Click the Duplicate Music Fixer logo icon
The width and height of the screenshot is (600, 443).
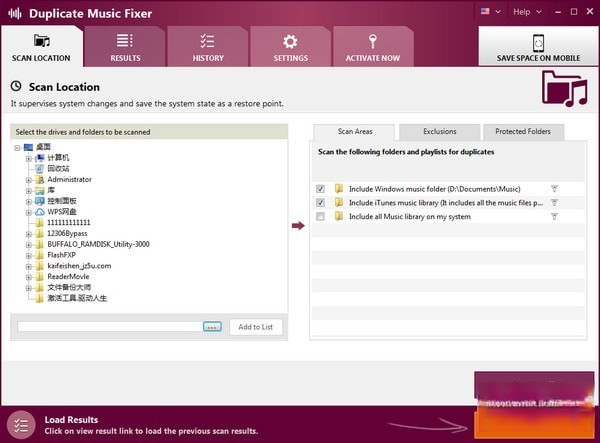[x=15, y=14]
